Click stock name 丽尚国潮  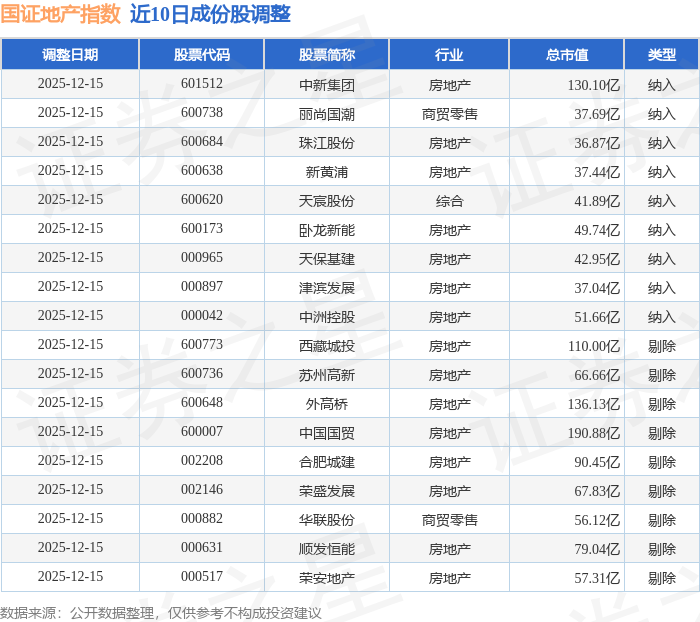coord(327,114)
